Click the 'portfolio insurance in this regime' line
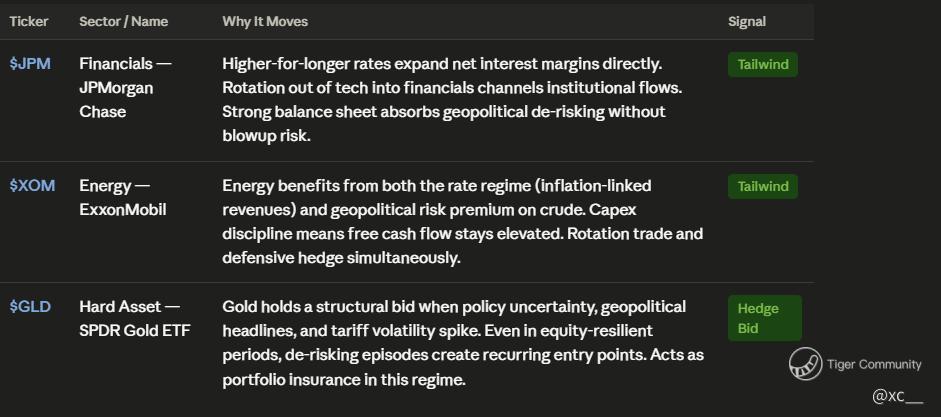This screenshot has height=417, width=941. (x=344, y=380)
